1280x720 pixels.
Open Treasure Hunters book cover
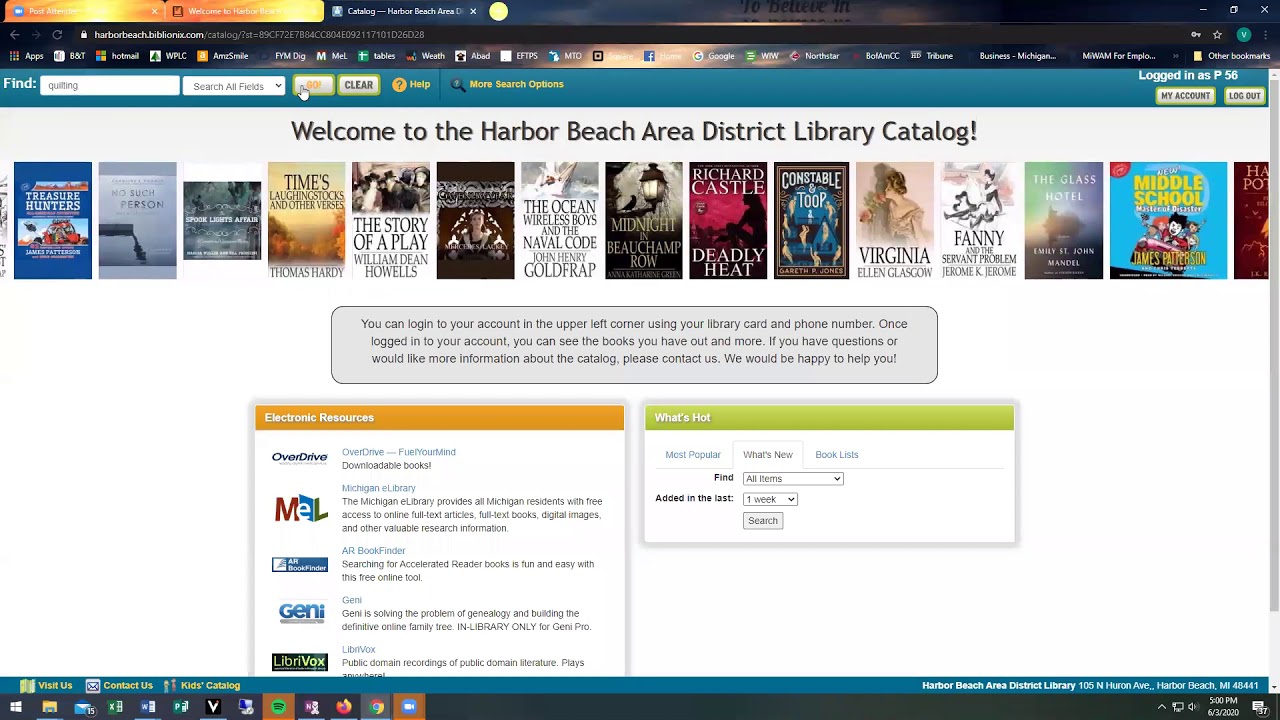(53, 220)
